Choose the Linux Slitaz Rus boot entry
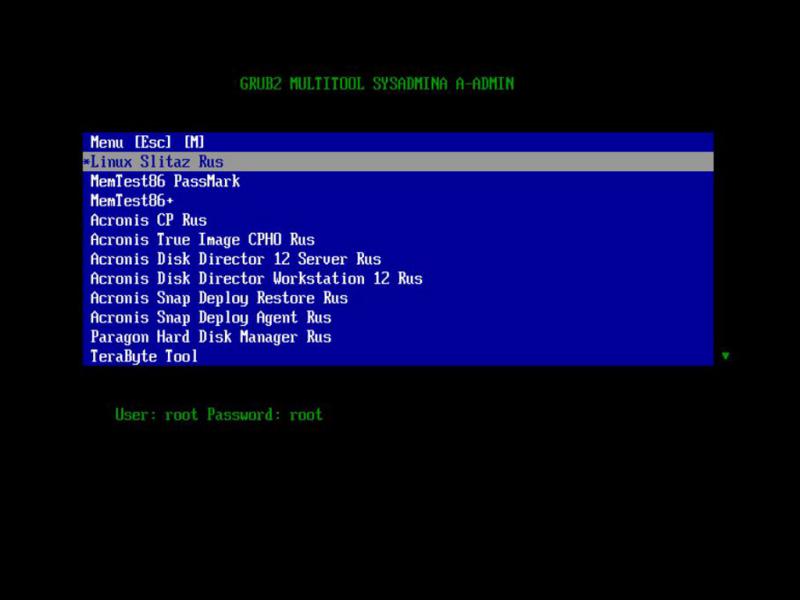This screenshot has height=600, width=800. [x=398, y=162]
